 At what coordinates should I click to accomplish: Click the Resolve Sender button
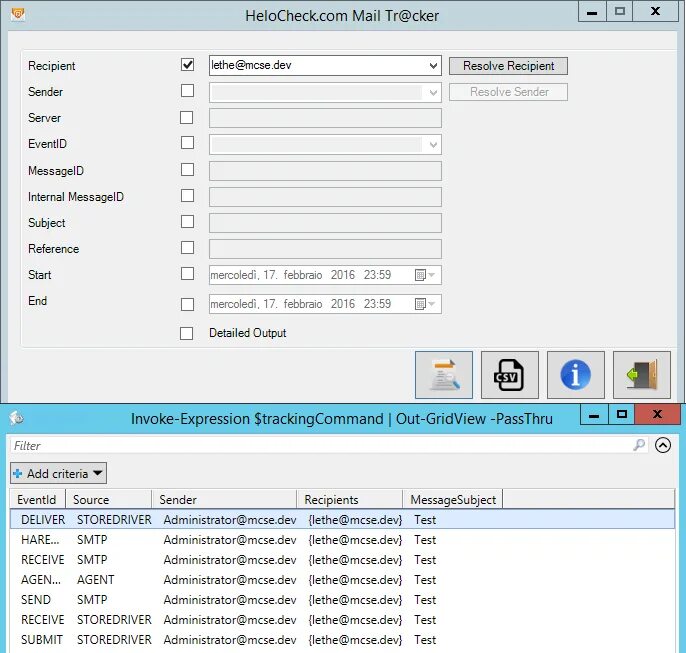click(x=508, y=92)
